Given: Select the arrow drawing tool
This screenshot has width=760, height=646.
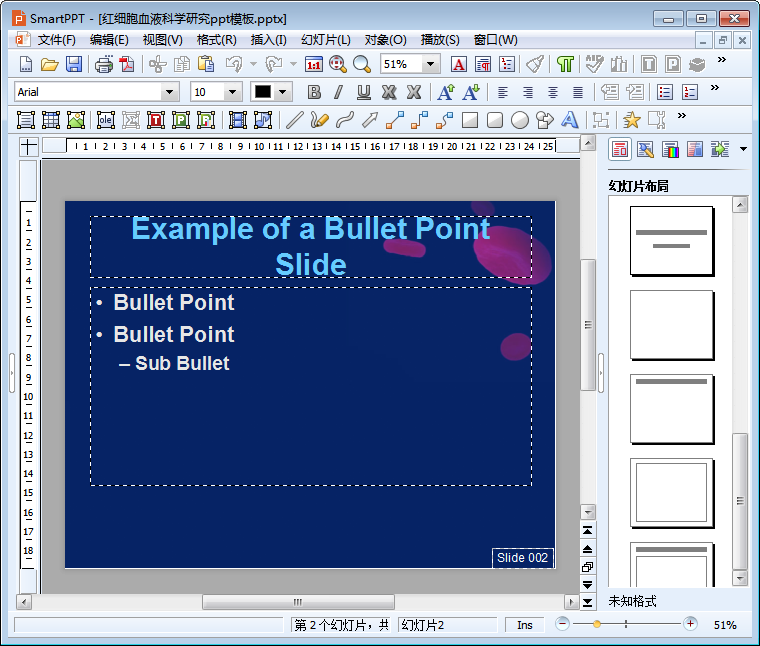Looking at the screenshot, I should (x=369, y=120).
